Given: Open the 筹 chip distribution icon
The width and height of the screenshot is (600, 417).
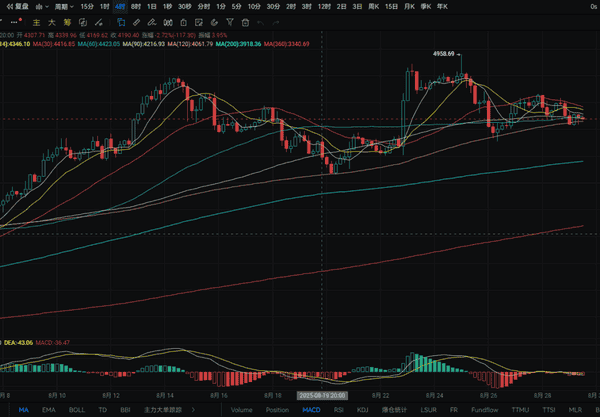Looking at the screenshot, I should click(x=66, y=20).
